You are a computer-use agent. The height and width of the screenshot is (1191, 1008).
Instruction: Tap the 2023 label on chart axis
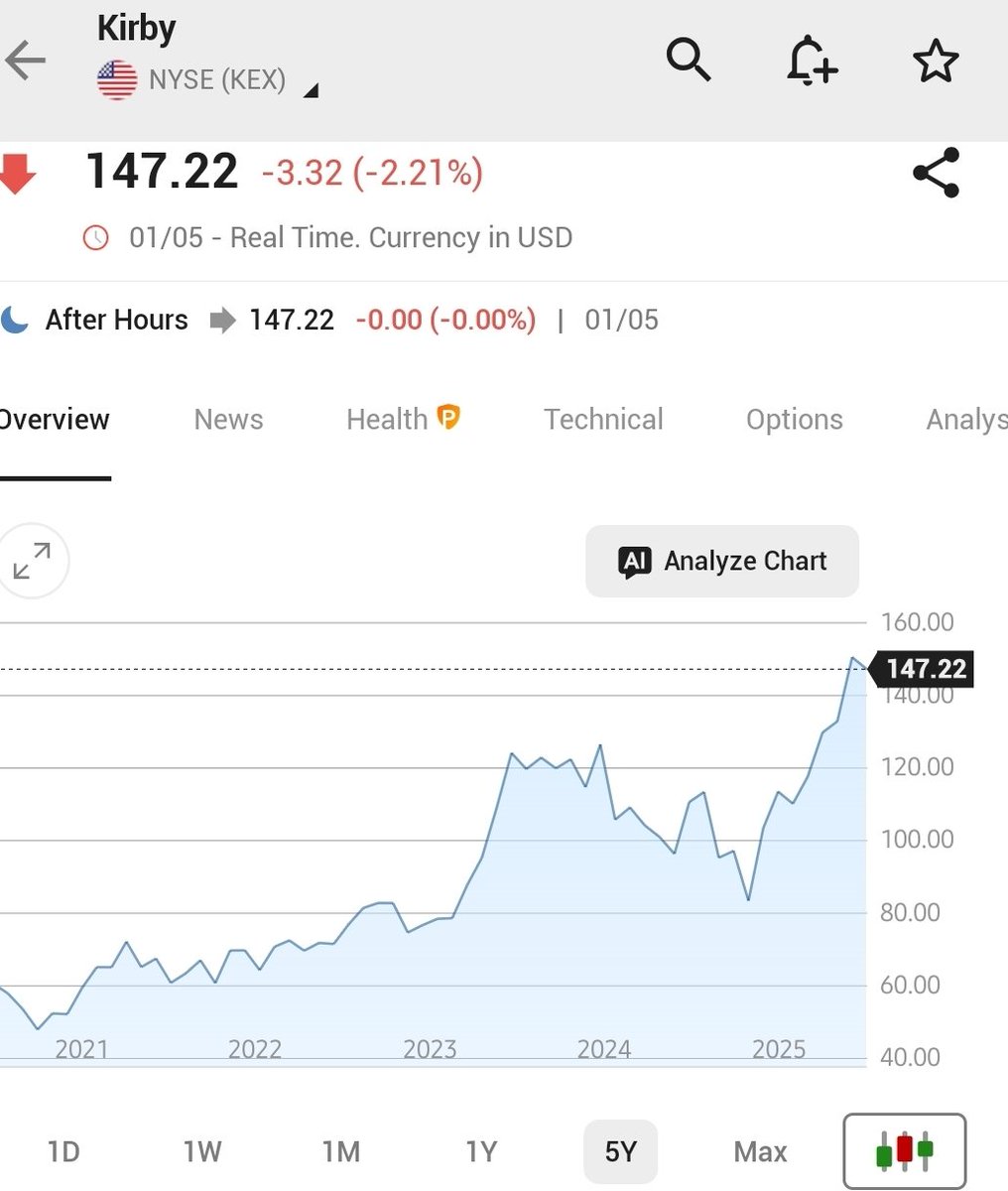(x=430, y=1049)
